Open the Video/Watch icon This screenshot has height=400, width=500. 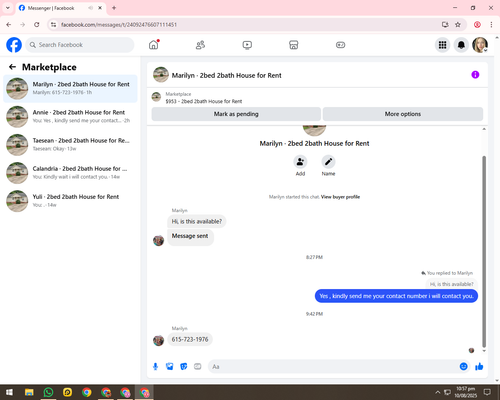click(247, 45)
